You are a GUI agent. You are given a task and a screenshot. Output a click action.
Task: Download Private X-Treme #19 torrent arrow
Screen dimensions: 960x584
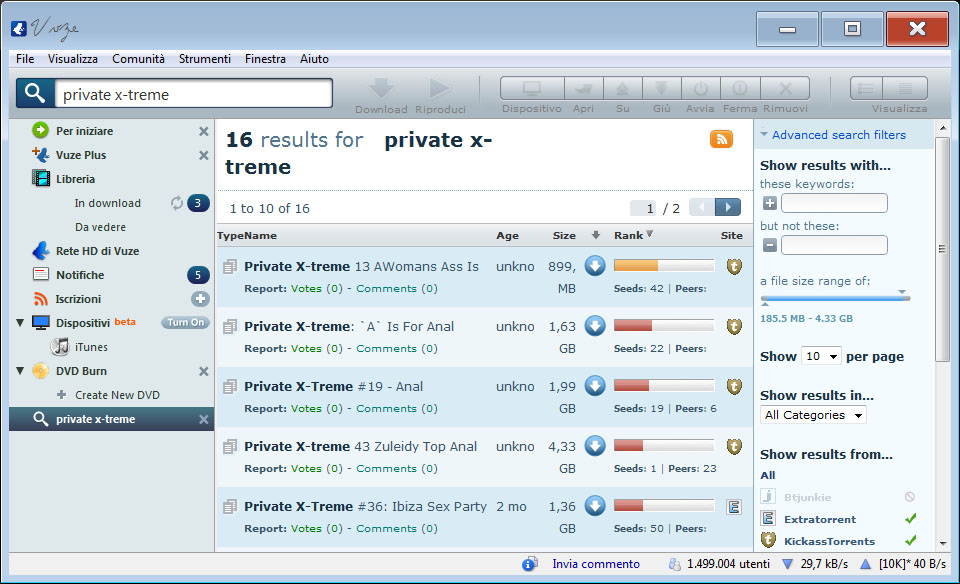(594, 386)
